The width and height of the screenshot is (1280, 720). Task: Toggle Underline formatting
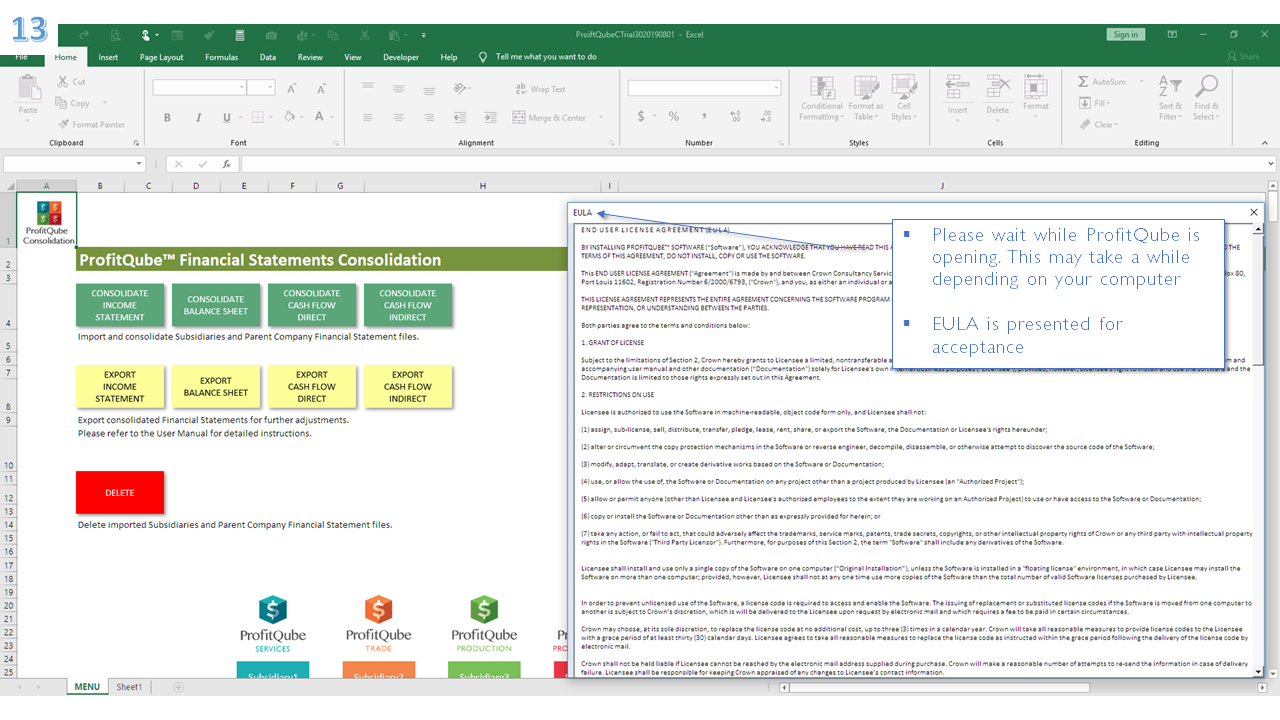(227, 117)
